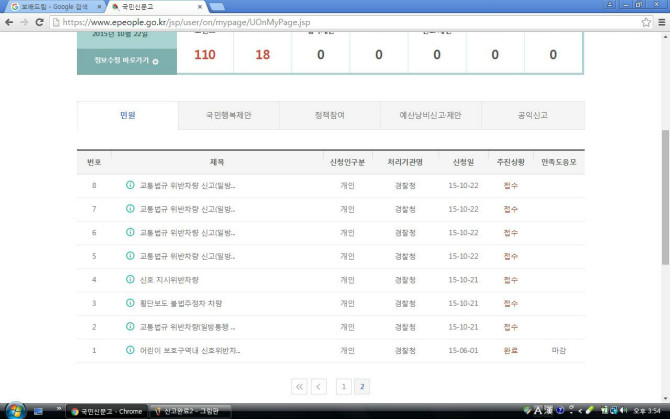Click the info icon in row 7
Screen dimensions: 670x419
[x=130, y=208]
